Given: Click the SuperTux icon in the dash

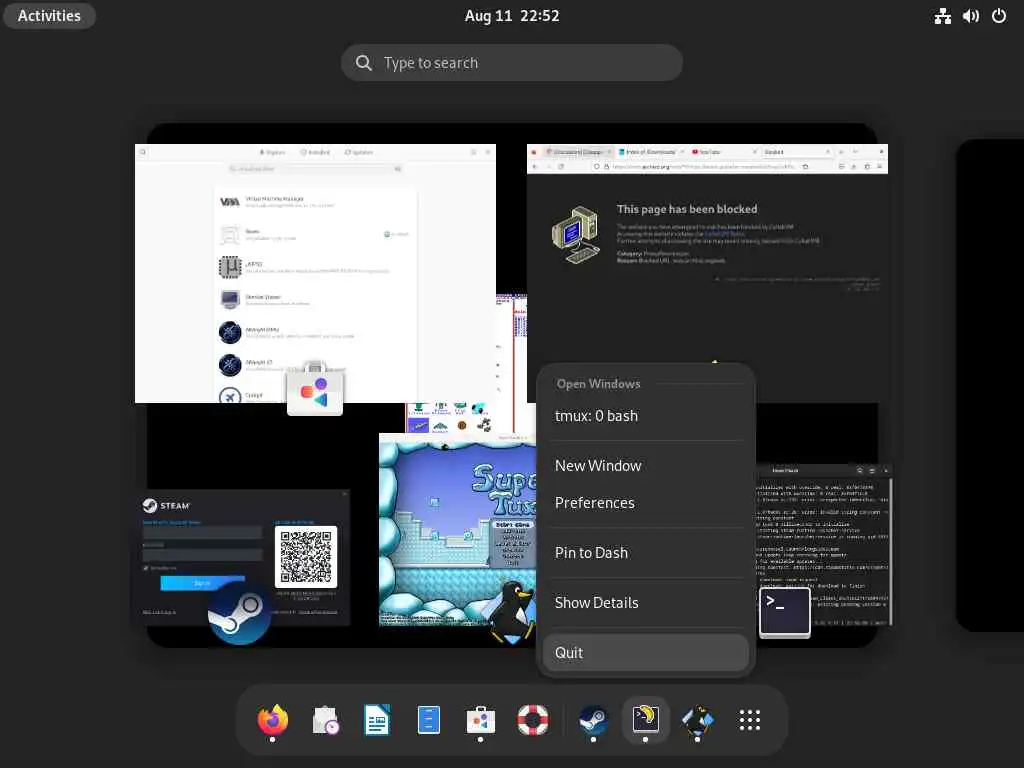Looking at the screenshot, I should coord(697,720).
